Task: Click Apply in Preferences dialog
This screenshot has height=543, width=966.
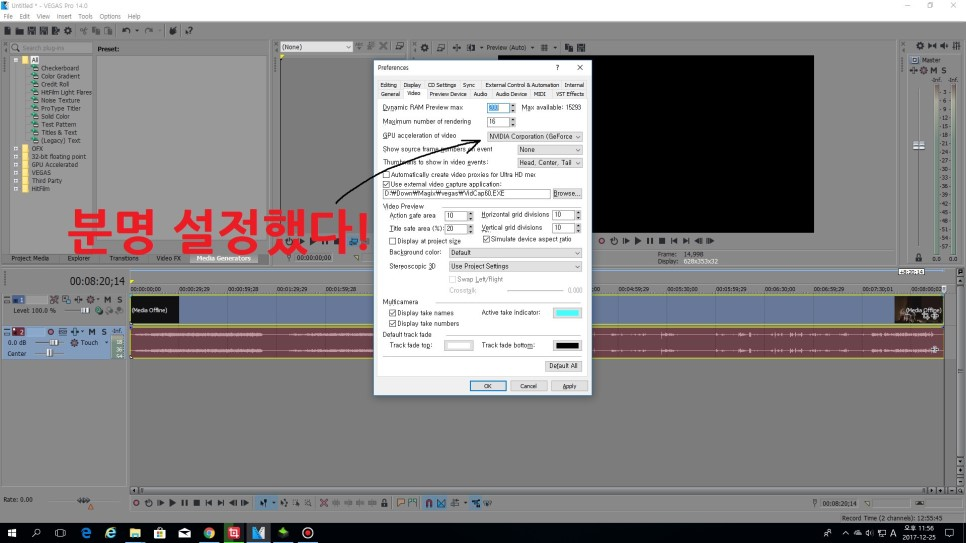Action: 569,386
